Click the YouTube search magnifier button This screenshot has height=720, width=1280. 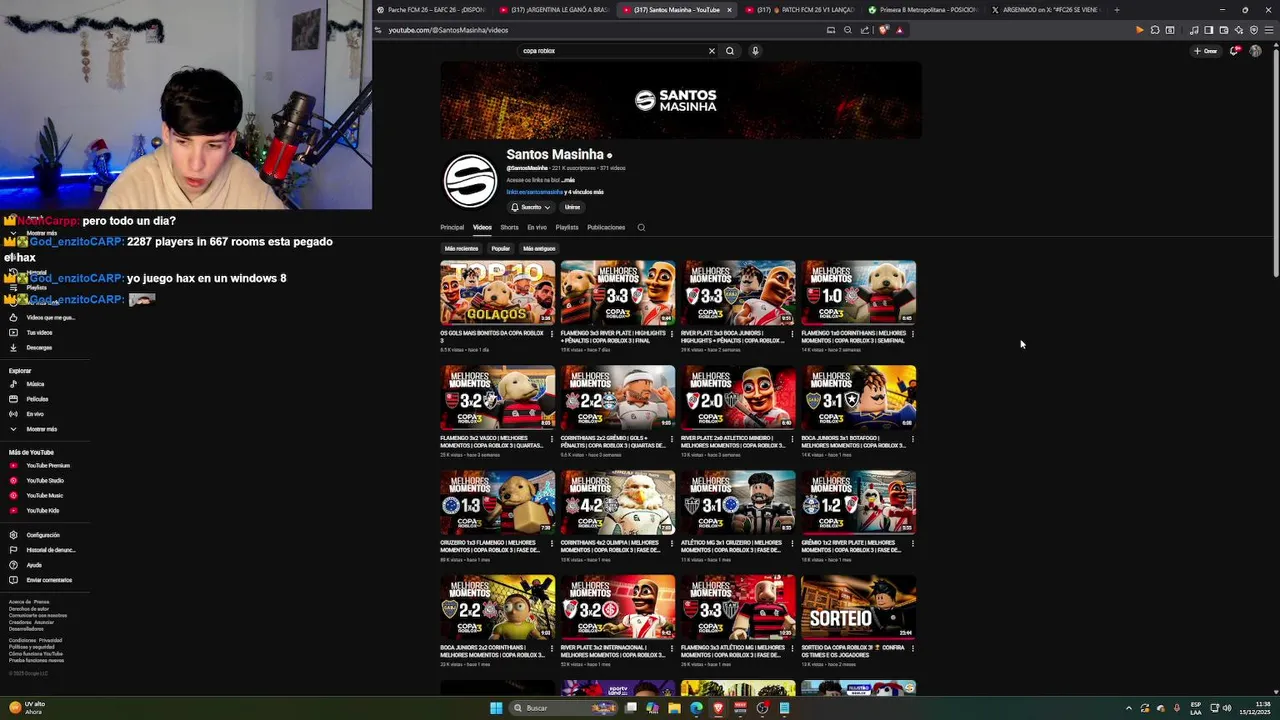point(730,51)
